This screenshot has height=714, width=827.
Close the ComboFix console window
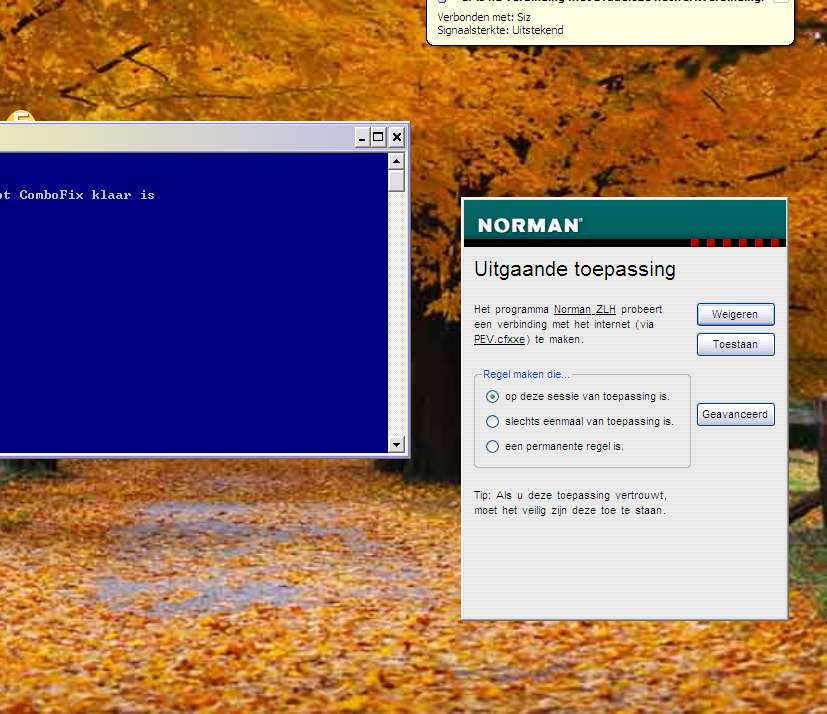click(397, 138)
